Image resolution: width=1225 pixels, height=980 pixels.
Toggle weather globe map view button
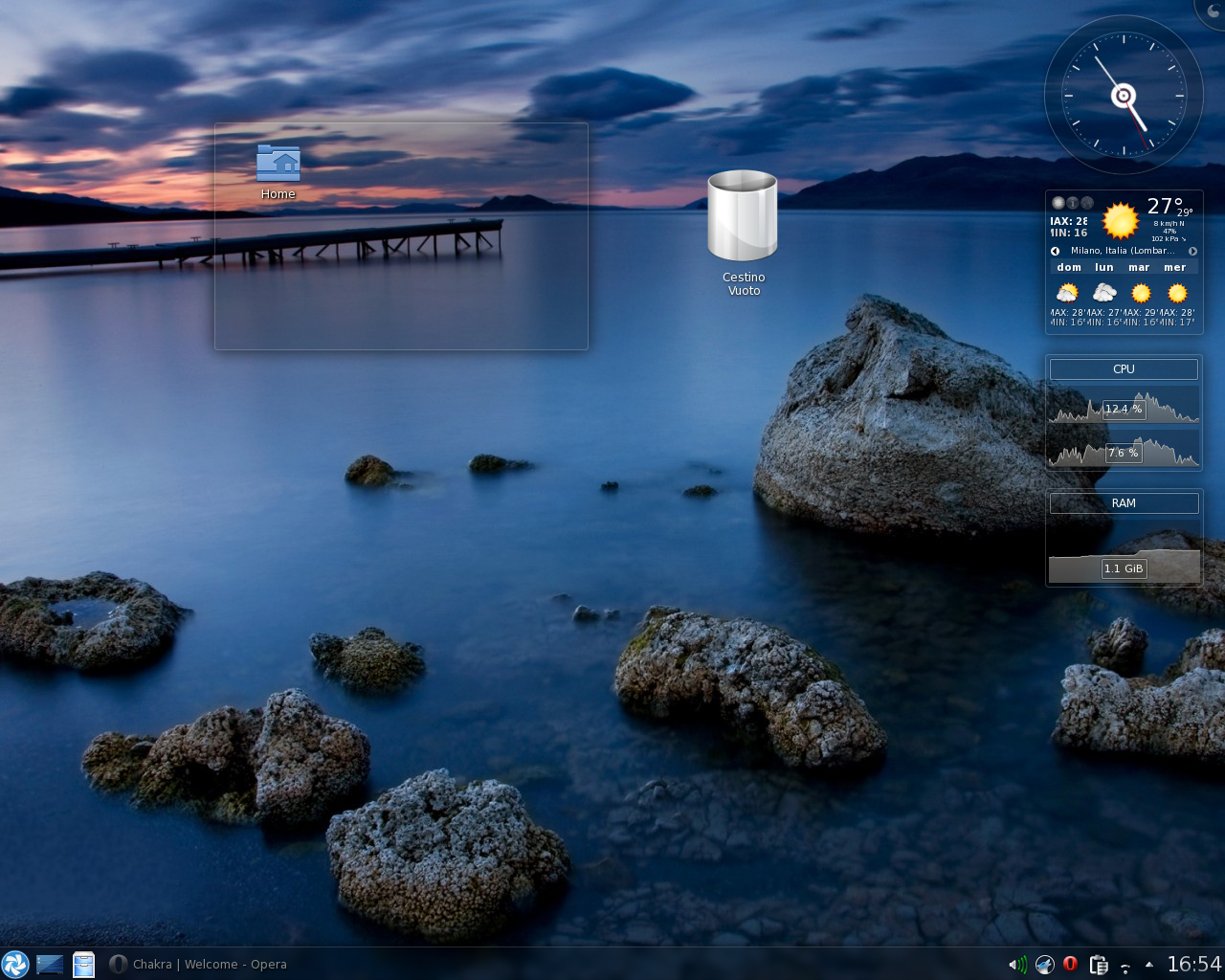pos(1087,203)
